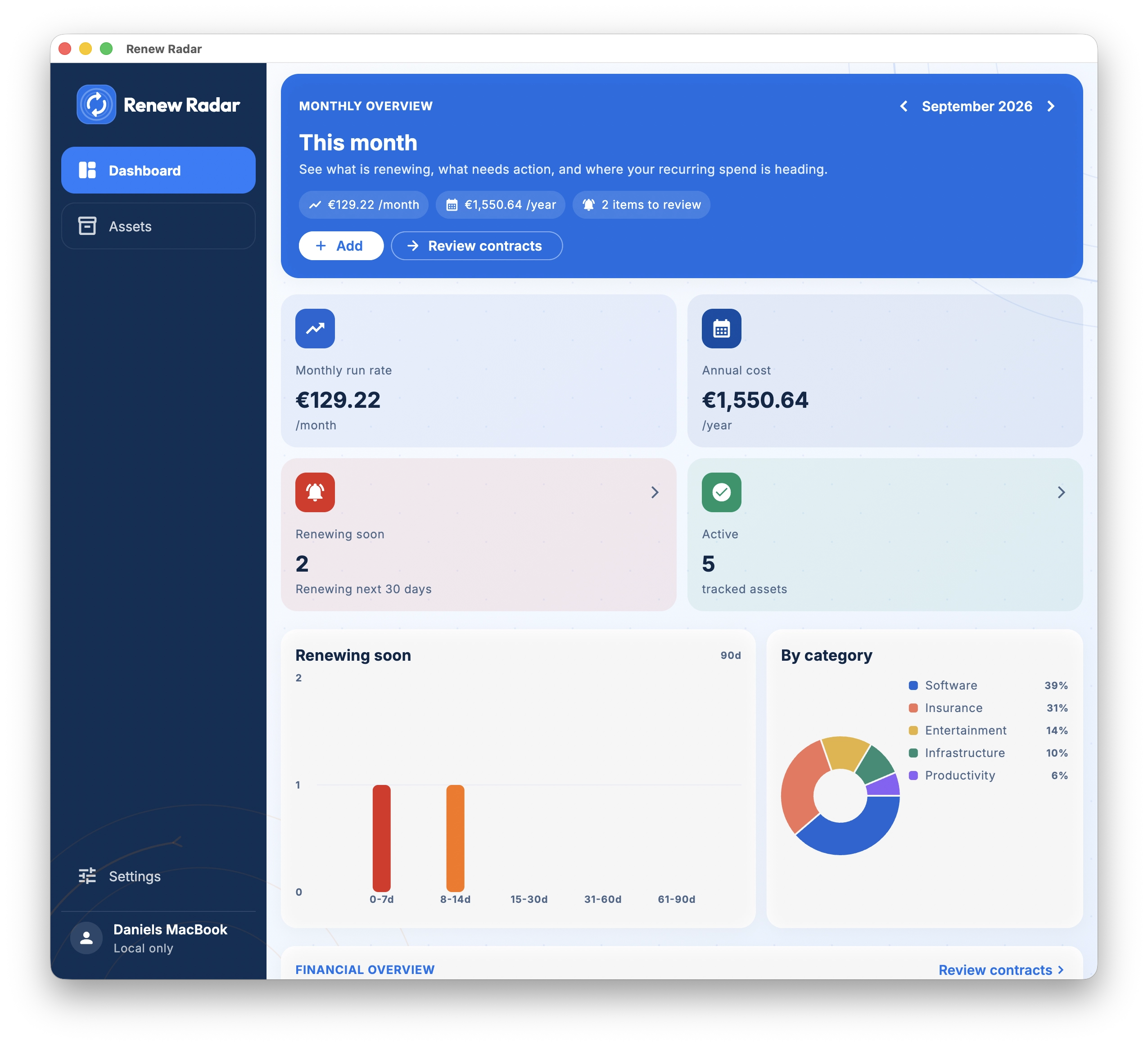The height and width of the screenshot is (1046, 1148).
Task: Open the Dashboard sidebar item
Action: click(x=158, y=170)
